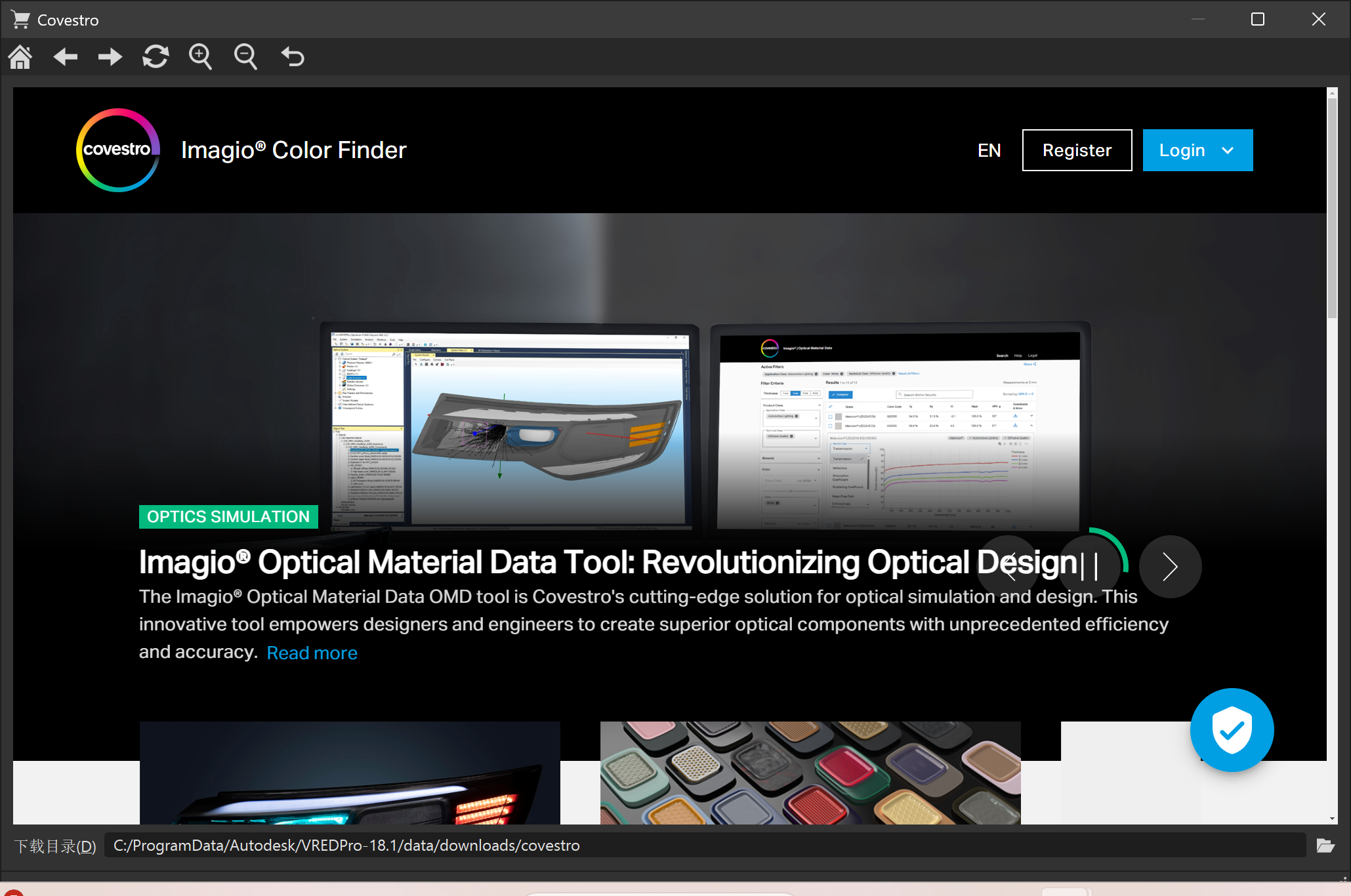The image size is (1351, 896).
Task: Go back with the left arrow icon
Action: [65, 57]
